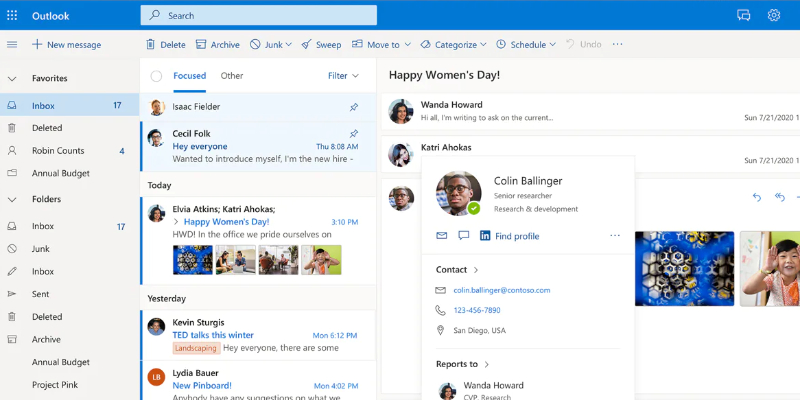Open more options in Colin Ballinger card
The image size is (800, 400).
[615, 236]
